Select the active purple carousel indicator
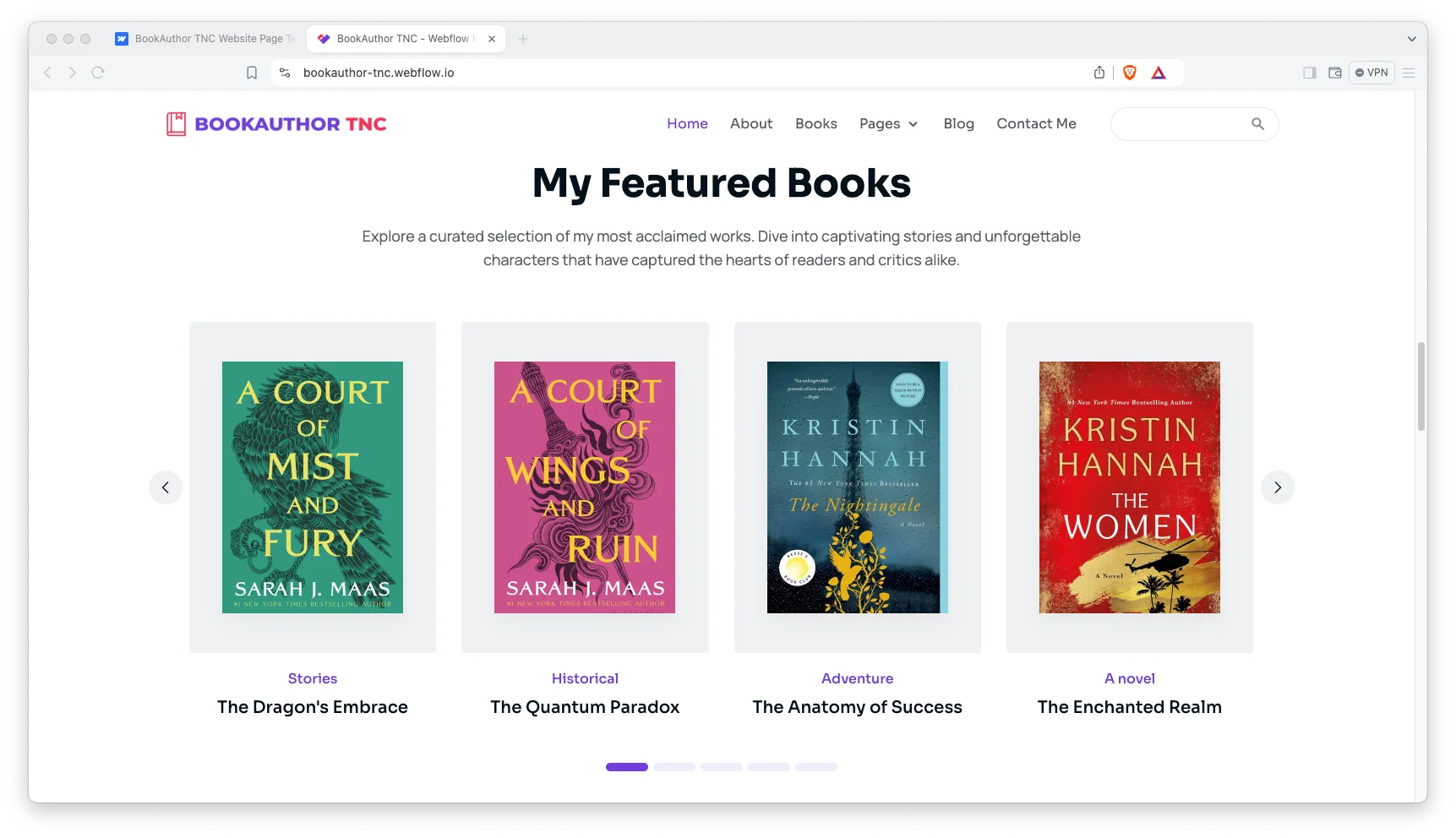Image resolution: width=1456 pixels, height=838 pixels. click(x=626, y=767)
